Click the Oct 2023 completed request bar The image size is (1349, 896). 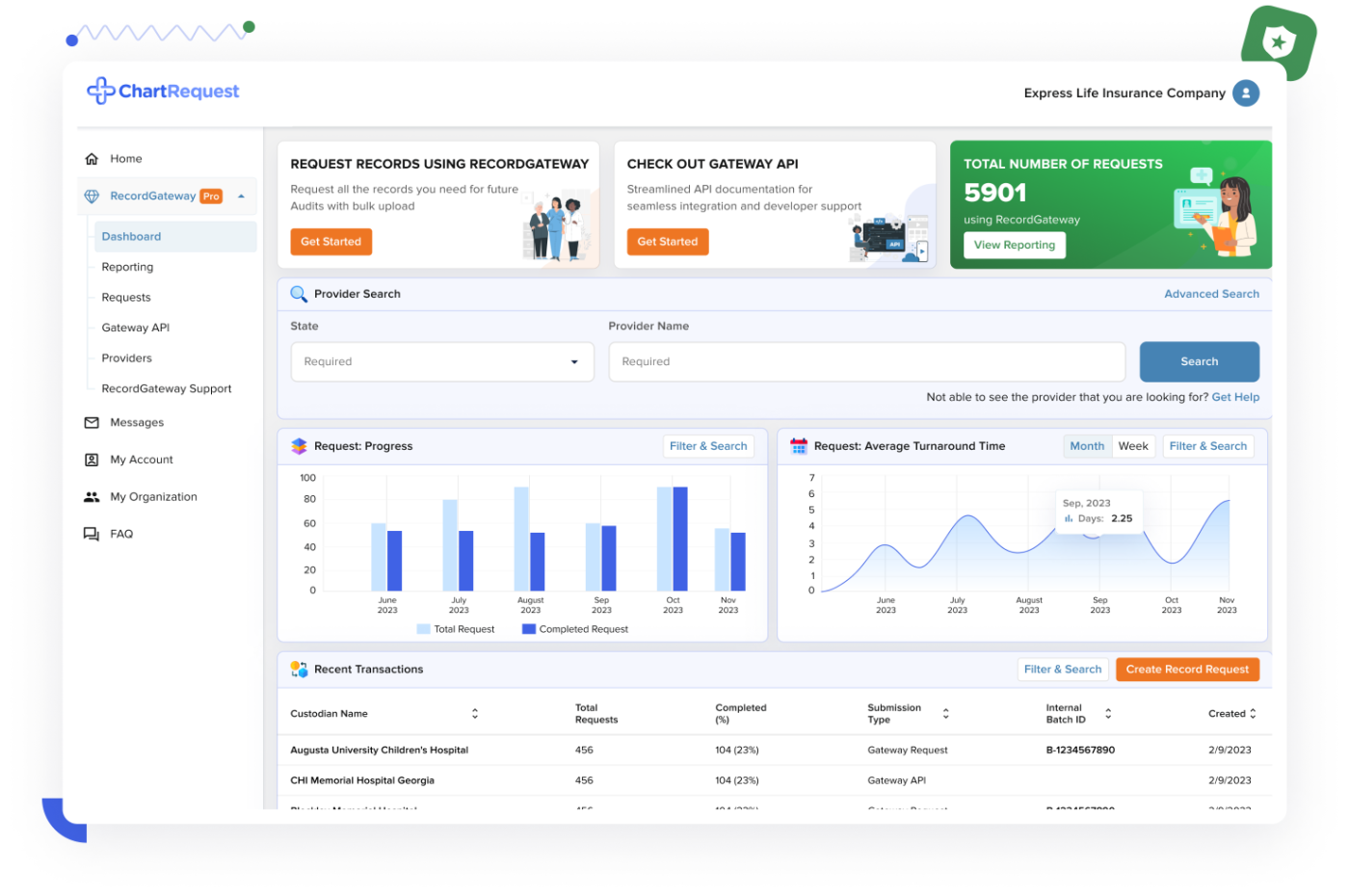[x=680, y=539]
